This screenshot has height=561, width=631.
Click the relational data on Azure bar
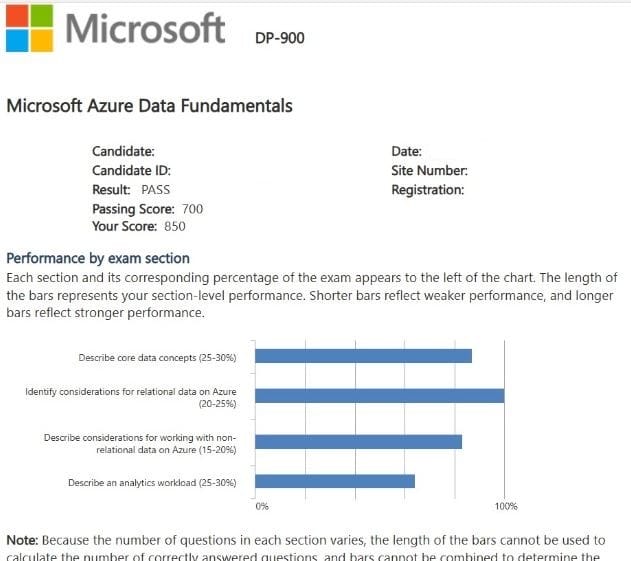tap(379, 396)
